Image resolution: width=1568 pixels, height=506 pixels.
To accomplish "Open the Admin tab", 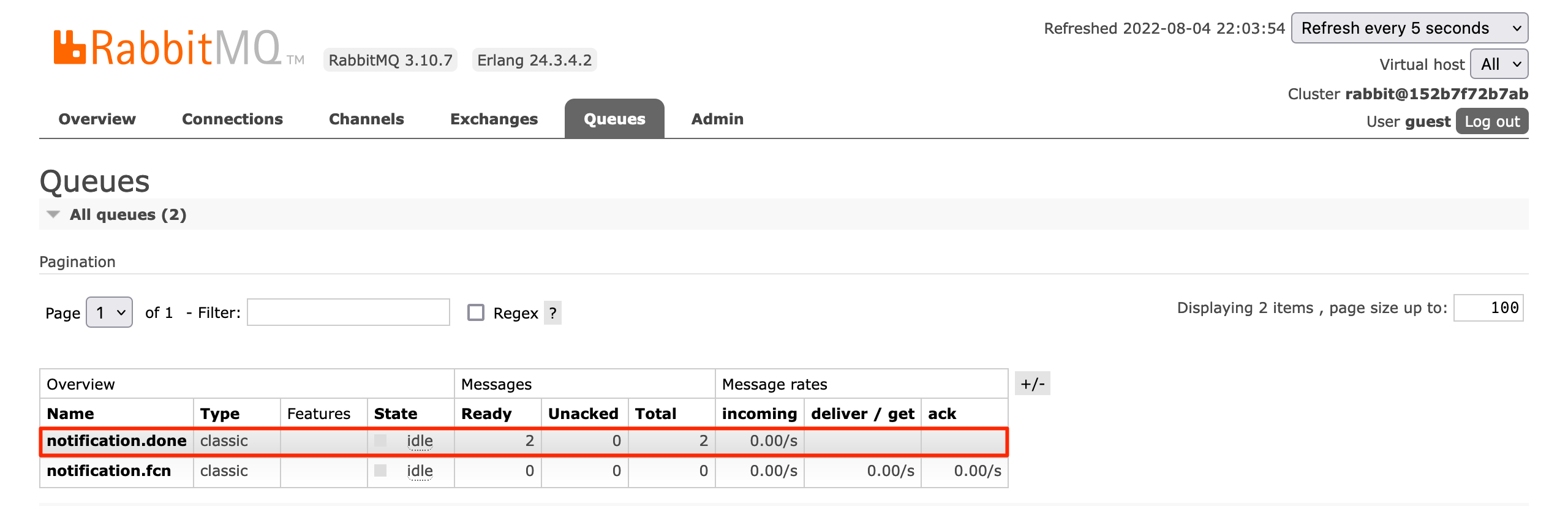I will tap(717, 119).
